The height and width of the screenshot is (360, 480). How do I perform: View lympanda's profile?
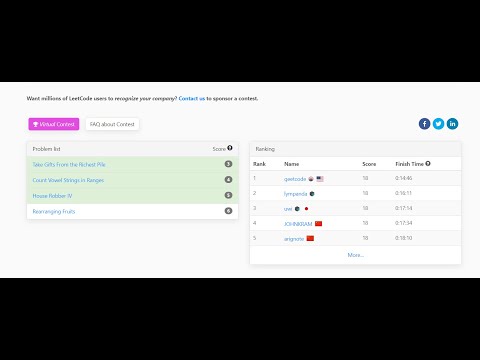pos(295,194)
